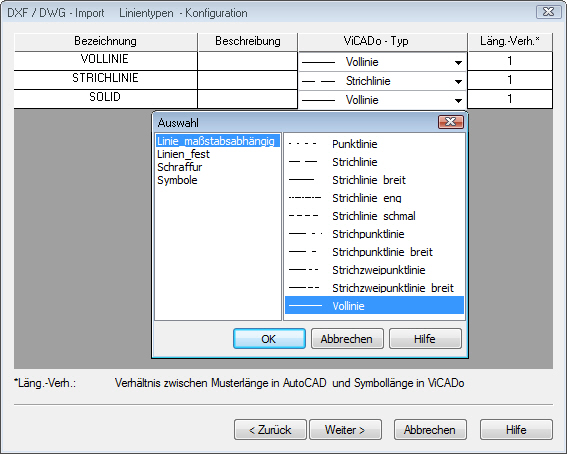Choose Strichlinie breit in the list
The image size is (567, 454).
[374, 180]
